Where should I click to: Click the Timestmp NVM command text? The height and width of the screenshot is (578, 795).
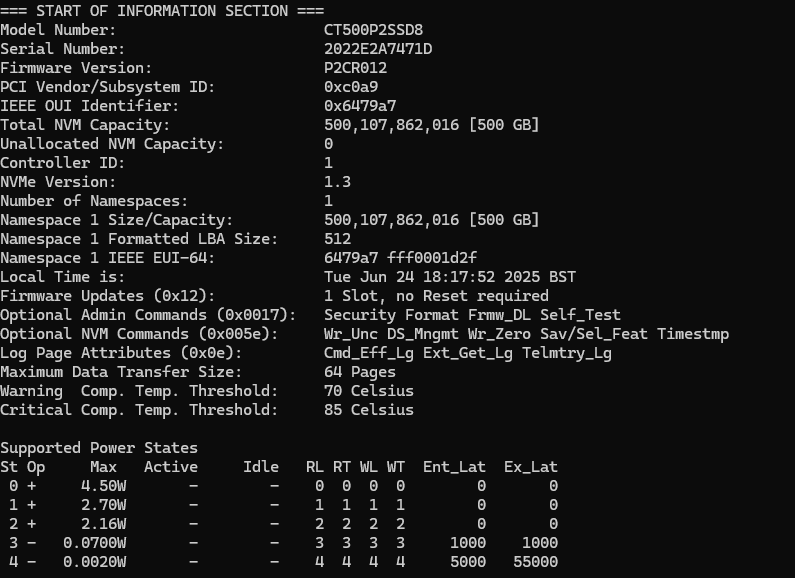pyautogui.click(x=693, y=334)
